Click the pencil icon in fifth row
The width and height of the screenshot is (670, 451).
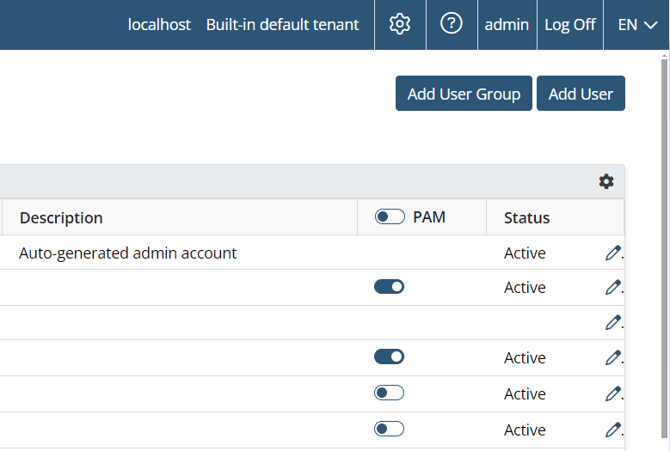tap(613, 394)
